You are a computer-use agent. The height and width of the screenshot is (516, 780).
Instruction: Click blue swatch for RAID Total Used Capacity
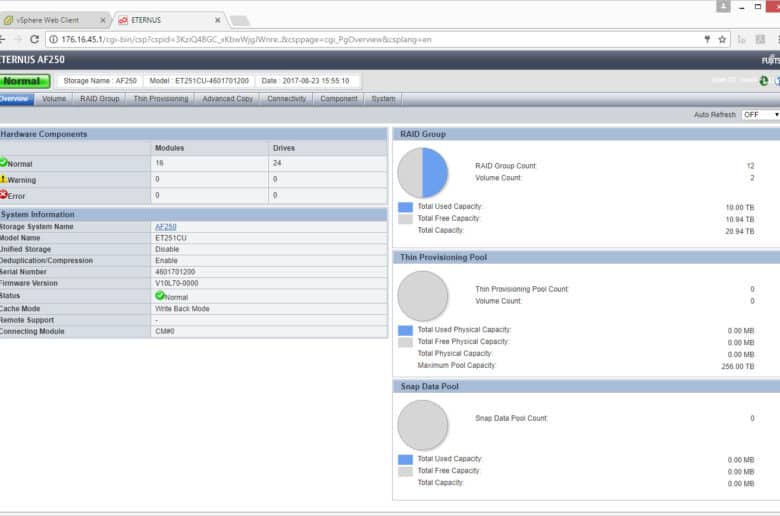coord(405,207)
